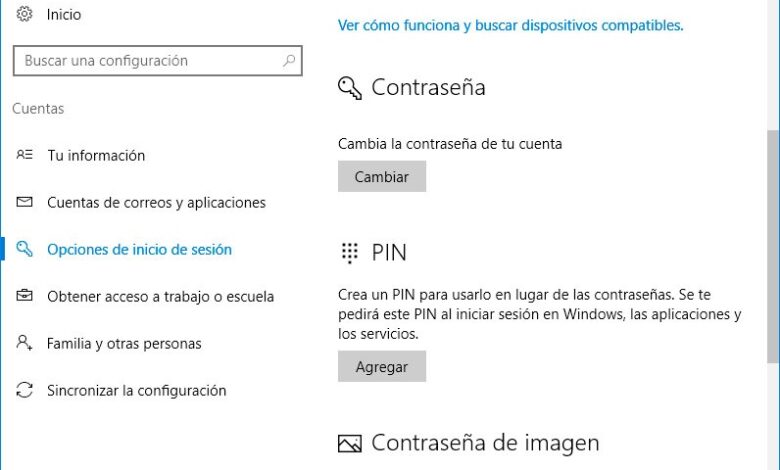This screenshot has height=470, width=780.
Task: Click the envelope icon for Cuentas de correos
Action: [x=25, y=202]
